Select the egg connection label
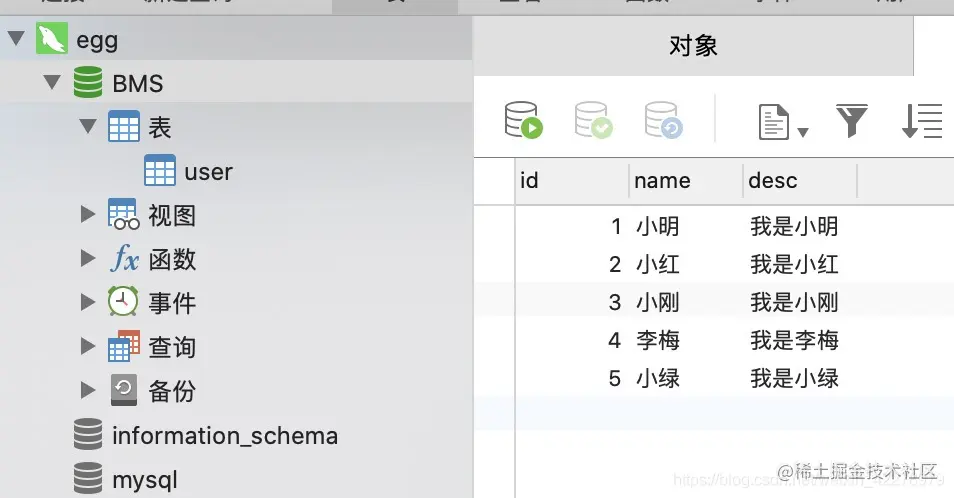The height and width of the screenshot is (498, 954). pyautogui.click(x=97, y=41)
